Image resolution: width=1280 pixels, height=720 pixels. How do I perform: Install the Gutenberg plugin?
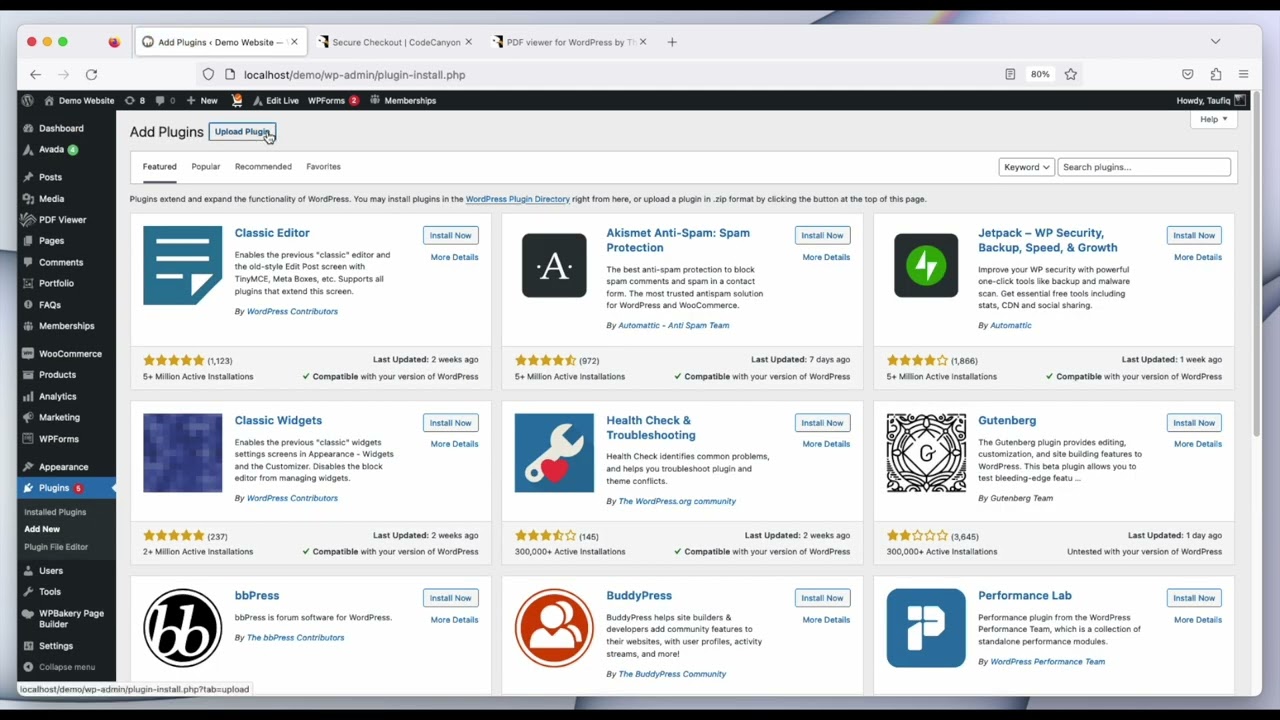coord(1194,423)
